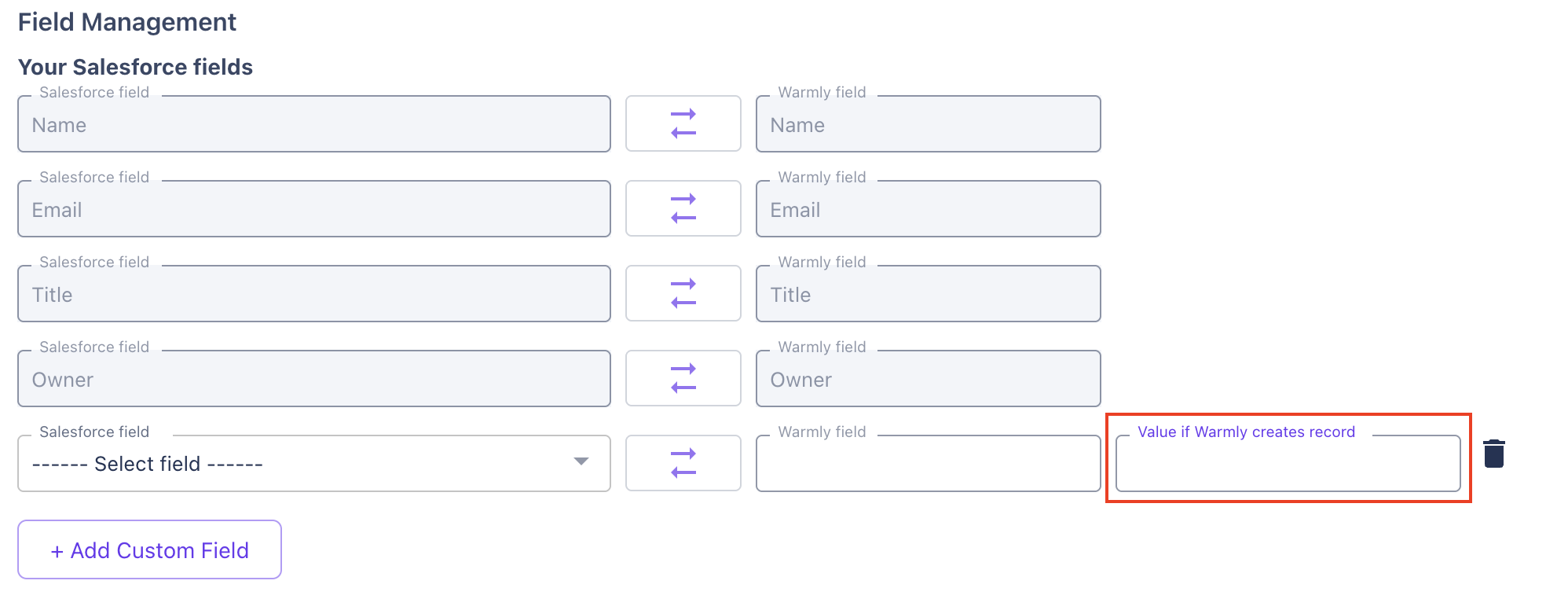Click sync arrows beside the Select field dropdown

(683, 463)
